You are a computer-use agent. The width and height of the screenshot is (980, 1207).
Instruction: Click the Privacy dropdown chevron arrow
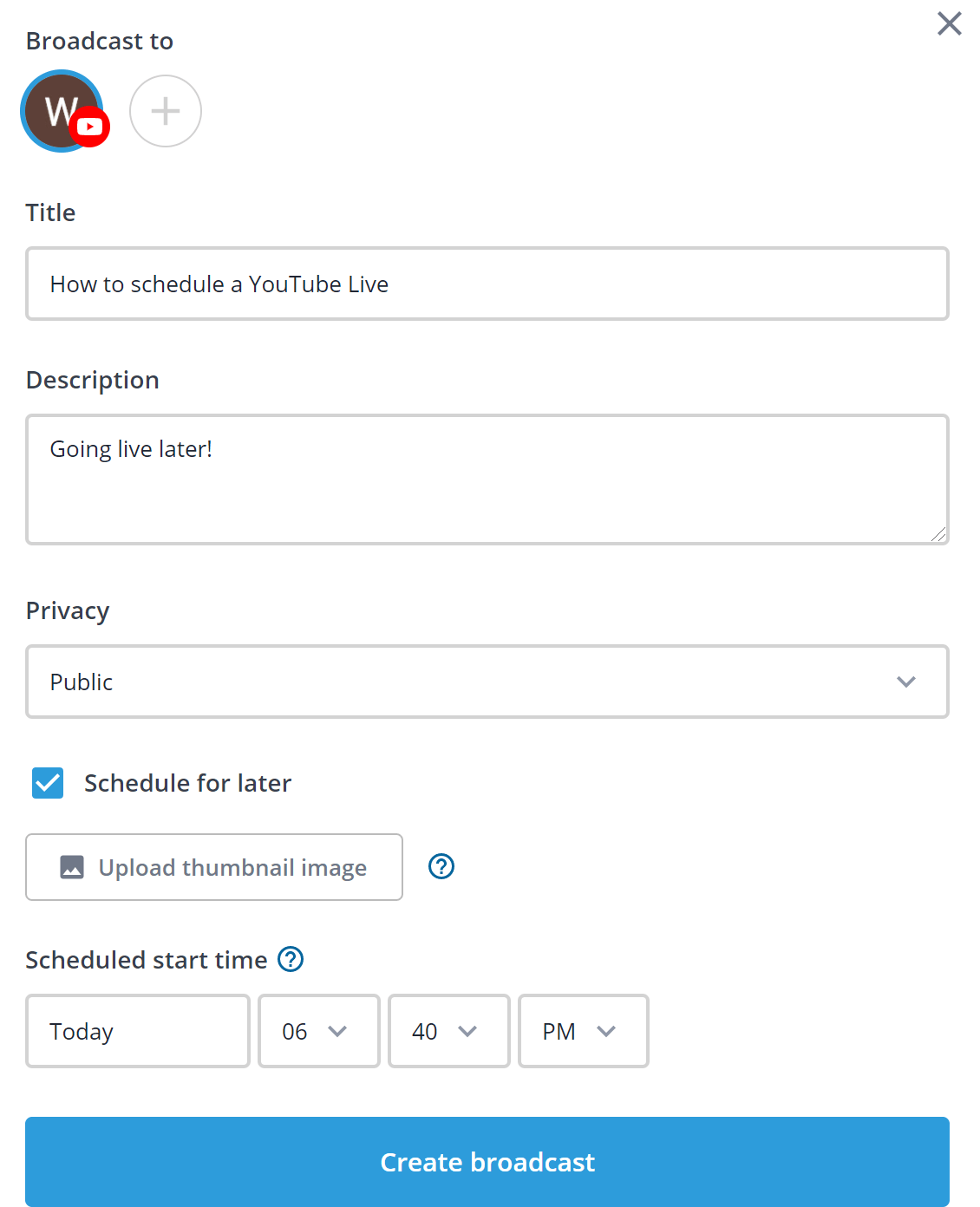point(906,682)
